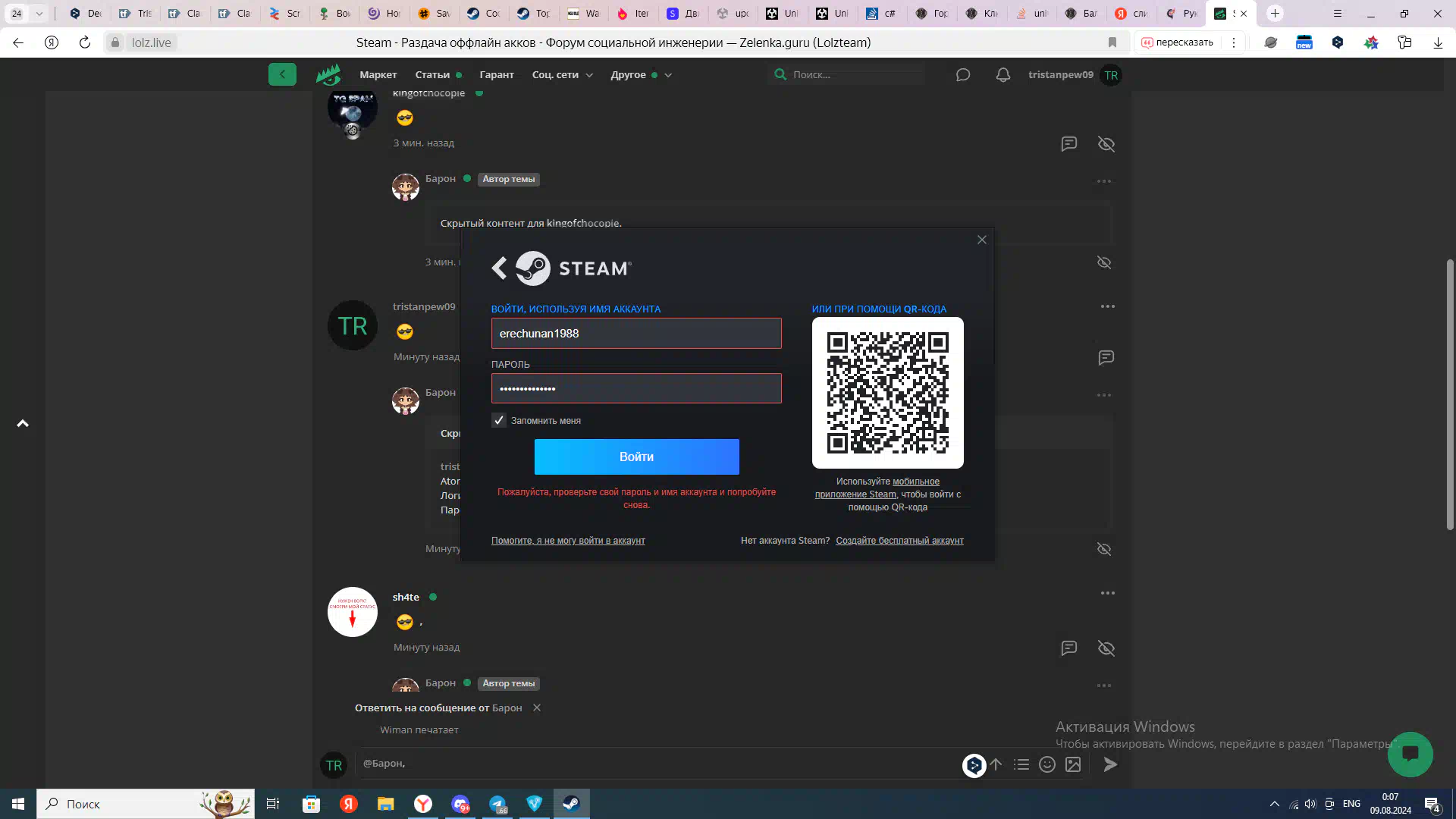Click the scroll-up arrow in message editor

pyautogui.click(x=996, y=764)
